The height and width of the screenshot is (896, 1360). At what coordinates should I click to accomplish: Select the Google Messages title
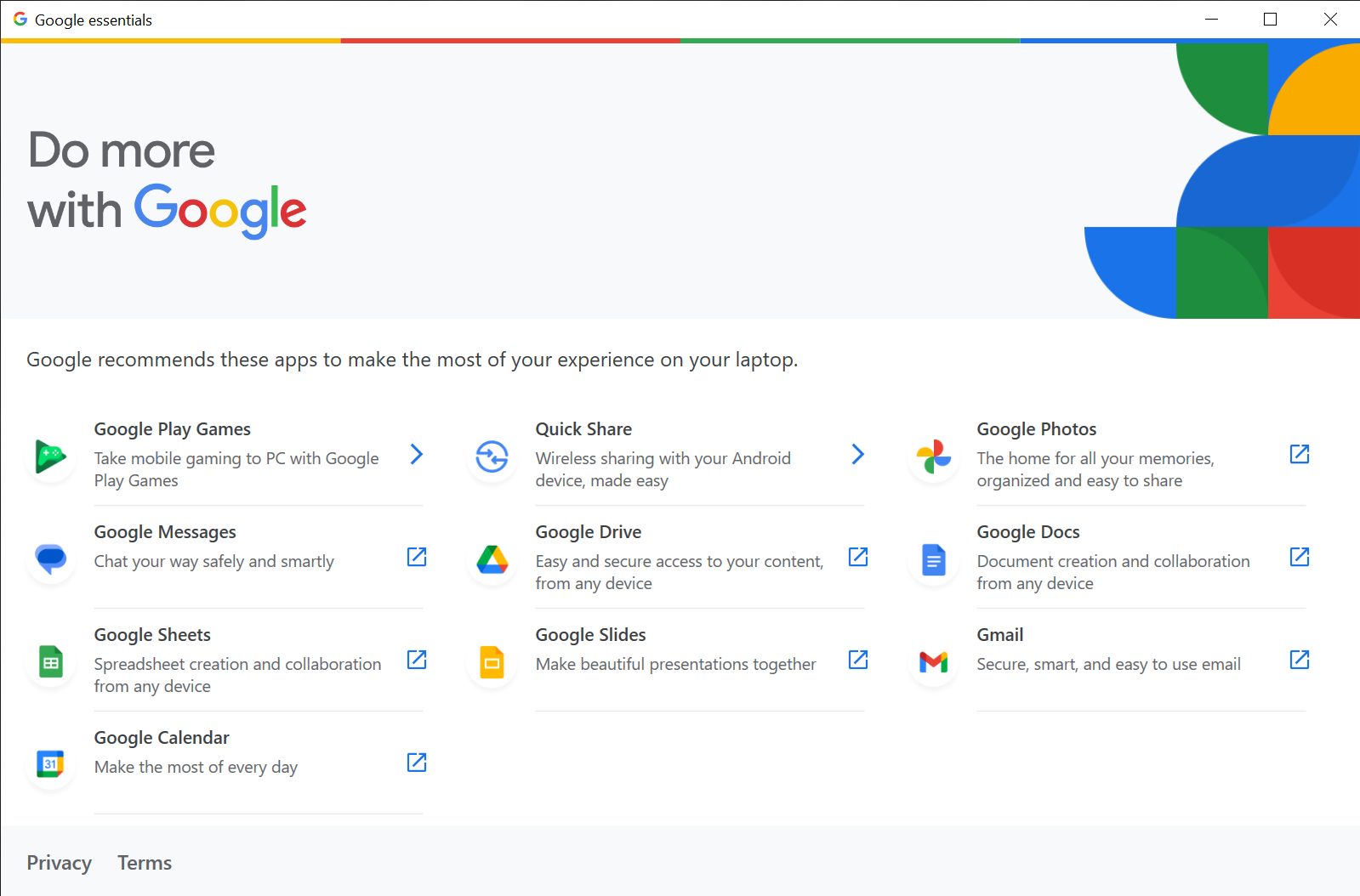pos(165,532)
